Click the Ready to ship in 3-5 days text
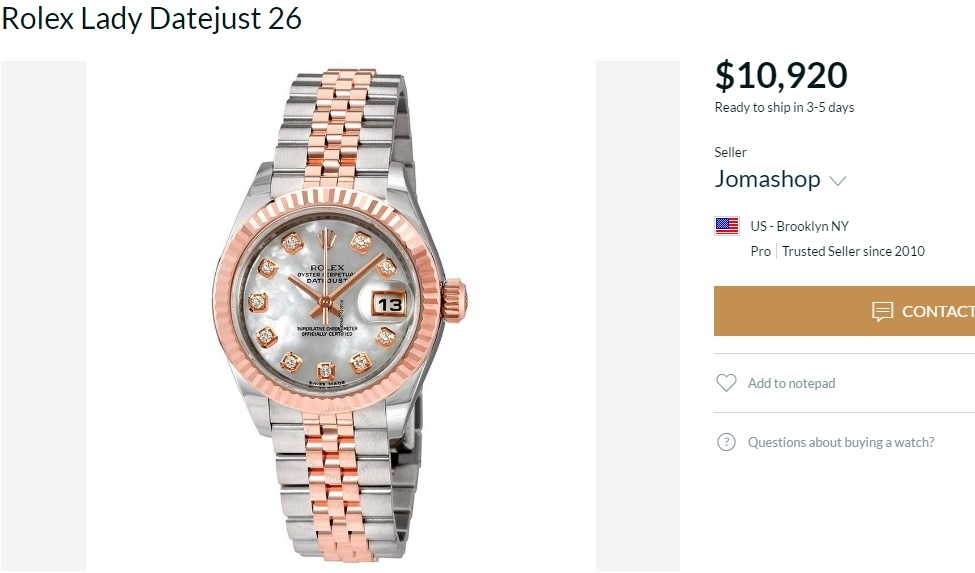The height and width of the screenshot is (573, 975). click(784, 107)
